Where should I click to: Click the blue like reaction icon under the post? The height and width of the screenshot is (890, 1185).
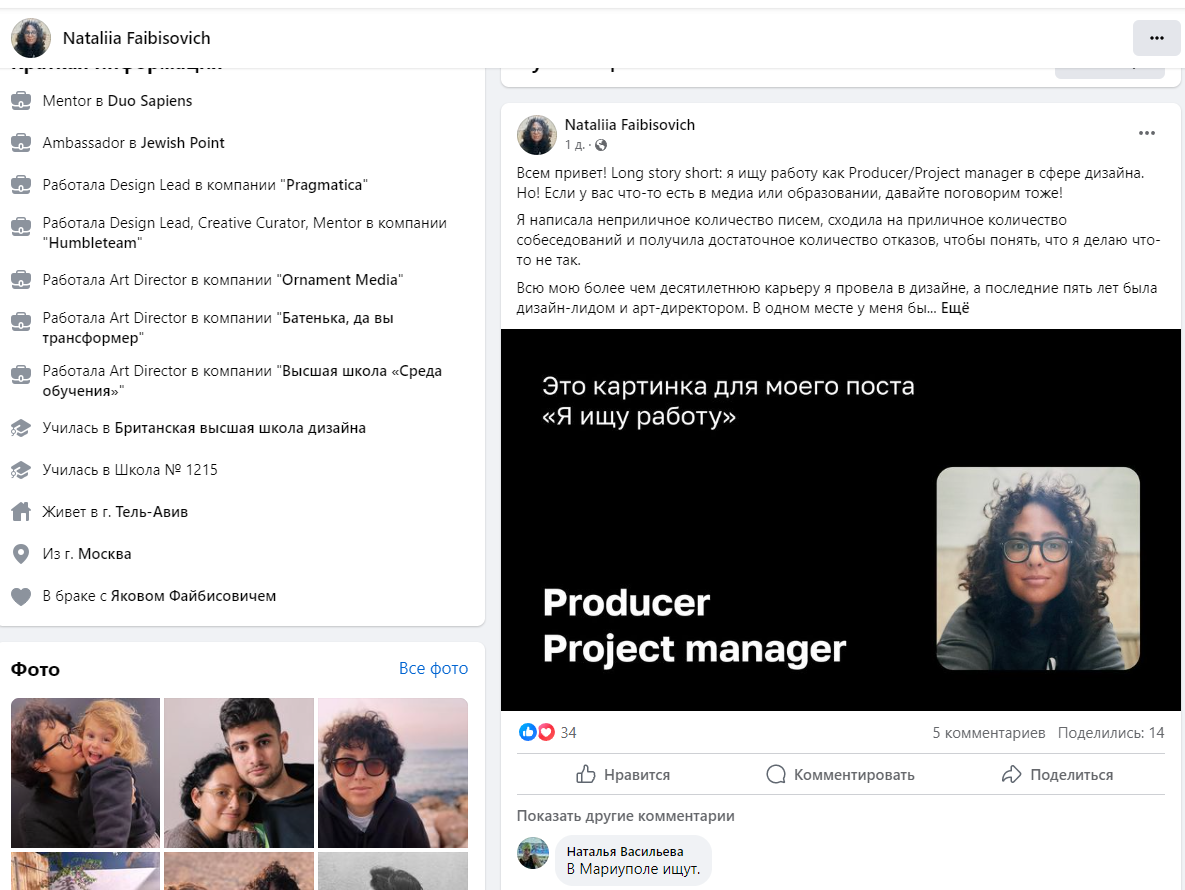point(528,732)
